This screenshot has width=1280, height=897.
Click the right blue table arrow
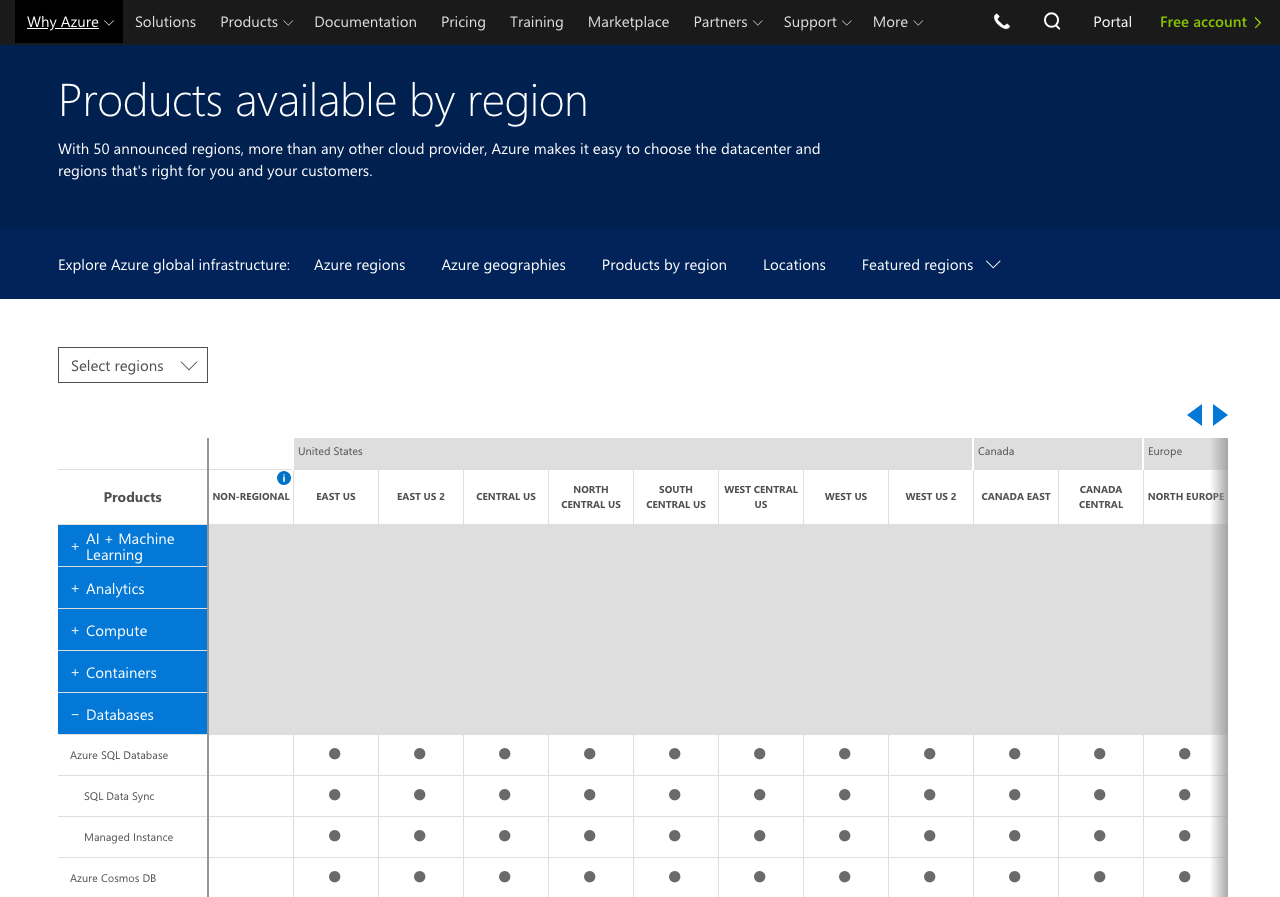(x=1220, y=415)
